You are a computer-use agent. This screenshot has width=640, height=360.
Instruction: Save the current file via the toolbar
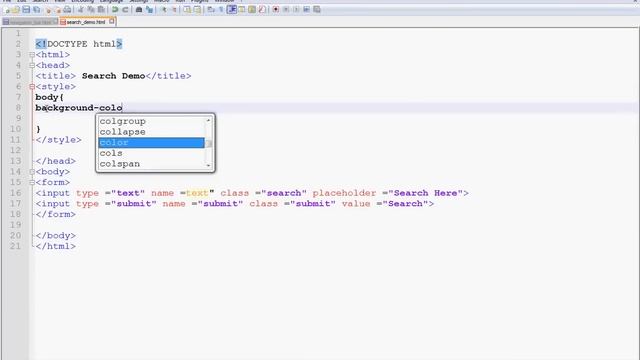(26, 9)
